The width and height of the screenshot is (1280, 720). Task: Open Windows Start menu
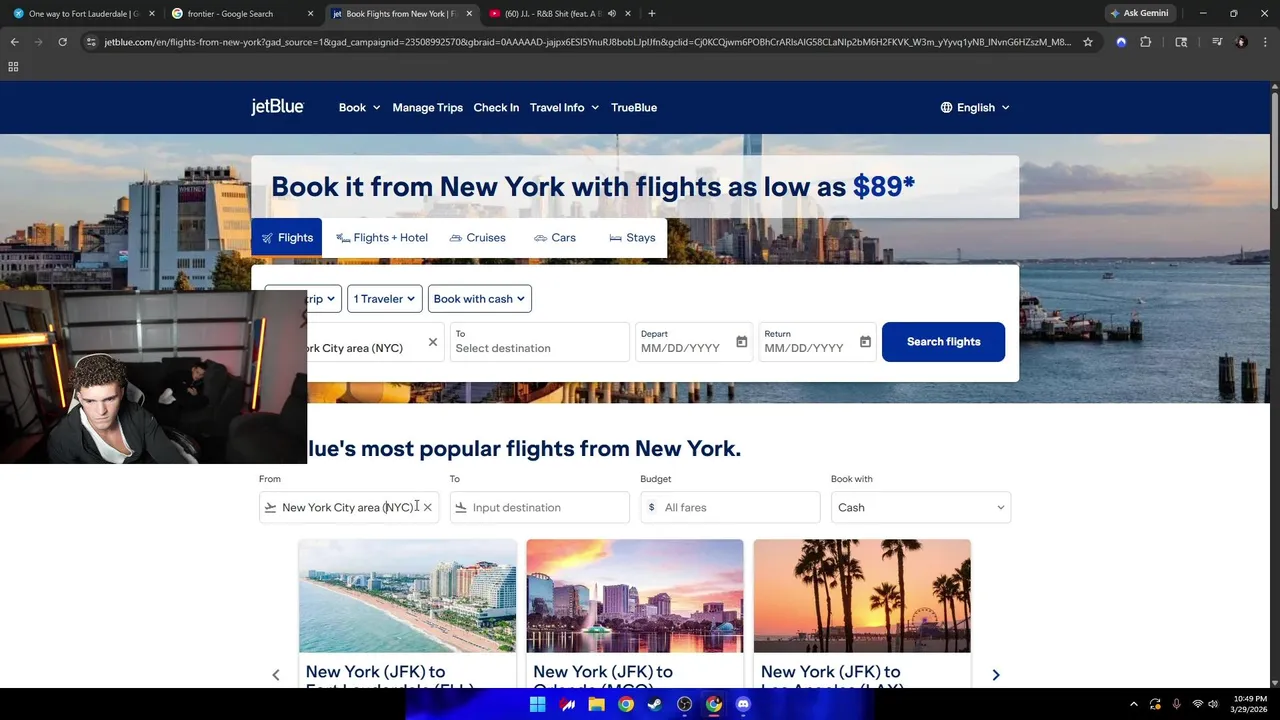537,704
